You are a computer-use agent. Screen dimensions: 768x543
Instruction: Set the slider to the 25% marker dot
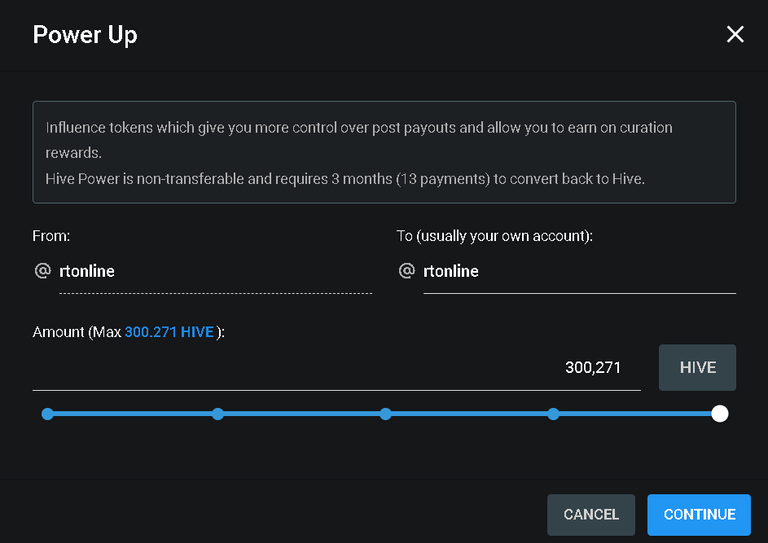218,414
